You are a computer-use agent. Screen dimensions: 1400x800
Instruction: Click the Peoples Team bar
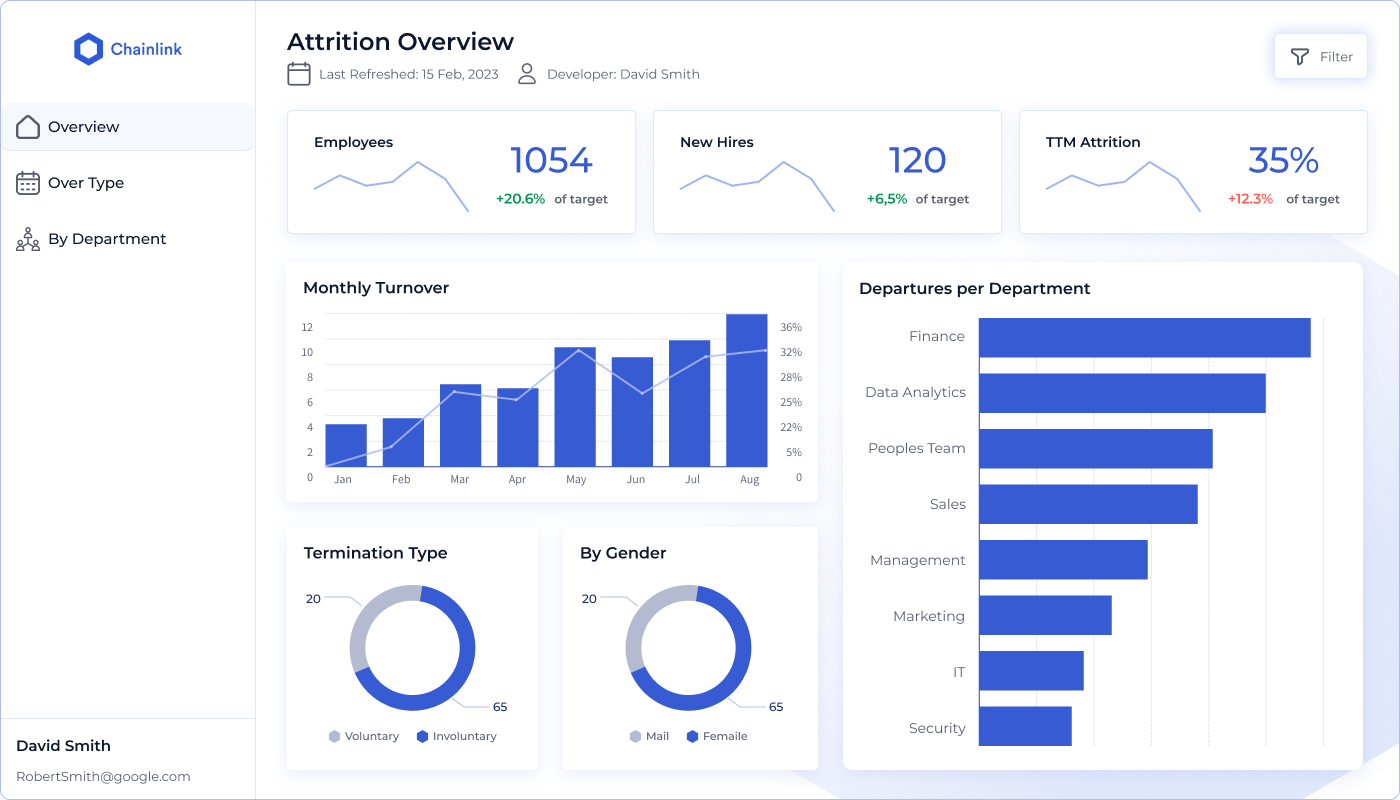pos(1096,449)
